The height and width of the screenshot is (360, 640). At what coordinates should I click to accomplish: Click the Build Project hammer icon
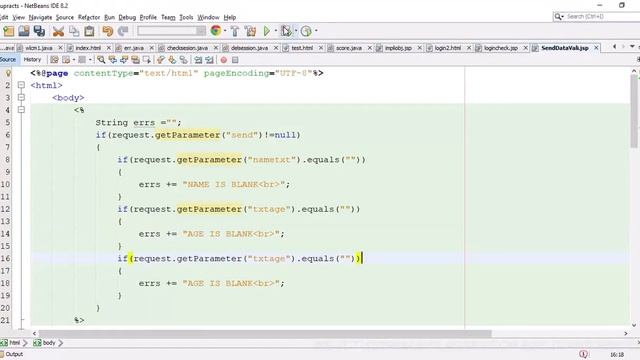pos(235,31)
